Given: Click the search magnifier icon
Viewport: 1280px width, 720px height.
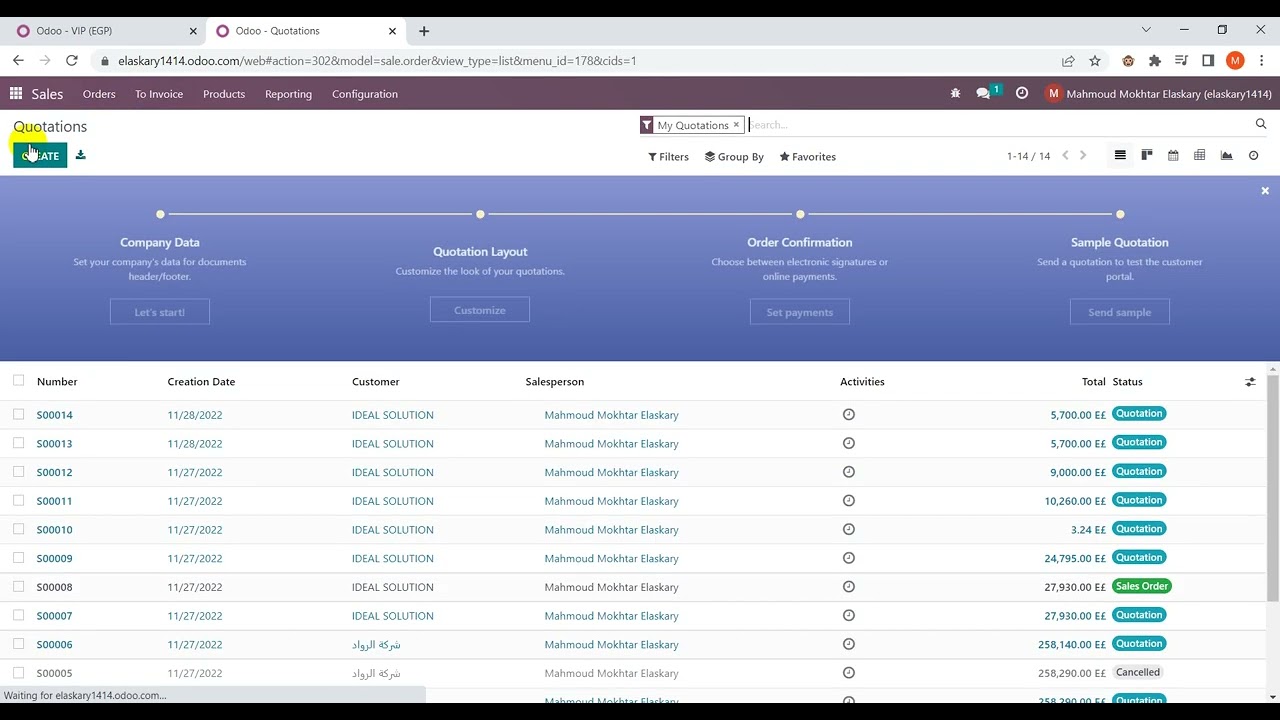Looking at the screenshot, I should coord(1261,124).
